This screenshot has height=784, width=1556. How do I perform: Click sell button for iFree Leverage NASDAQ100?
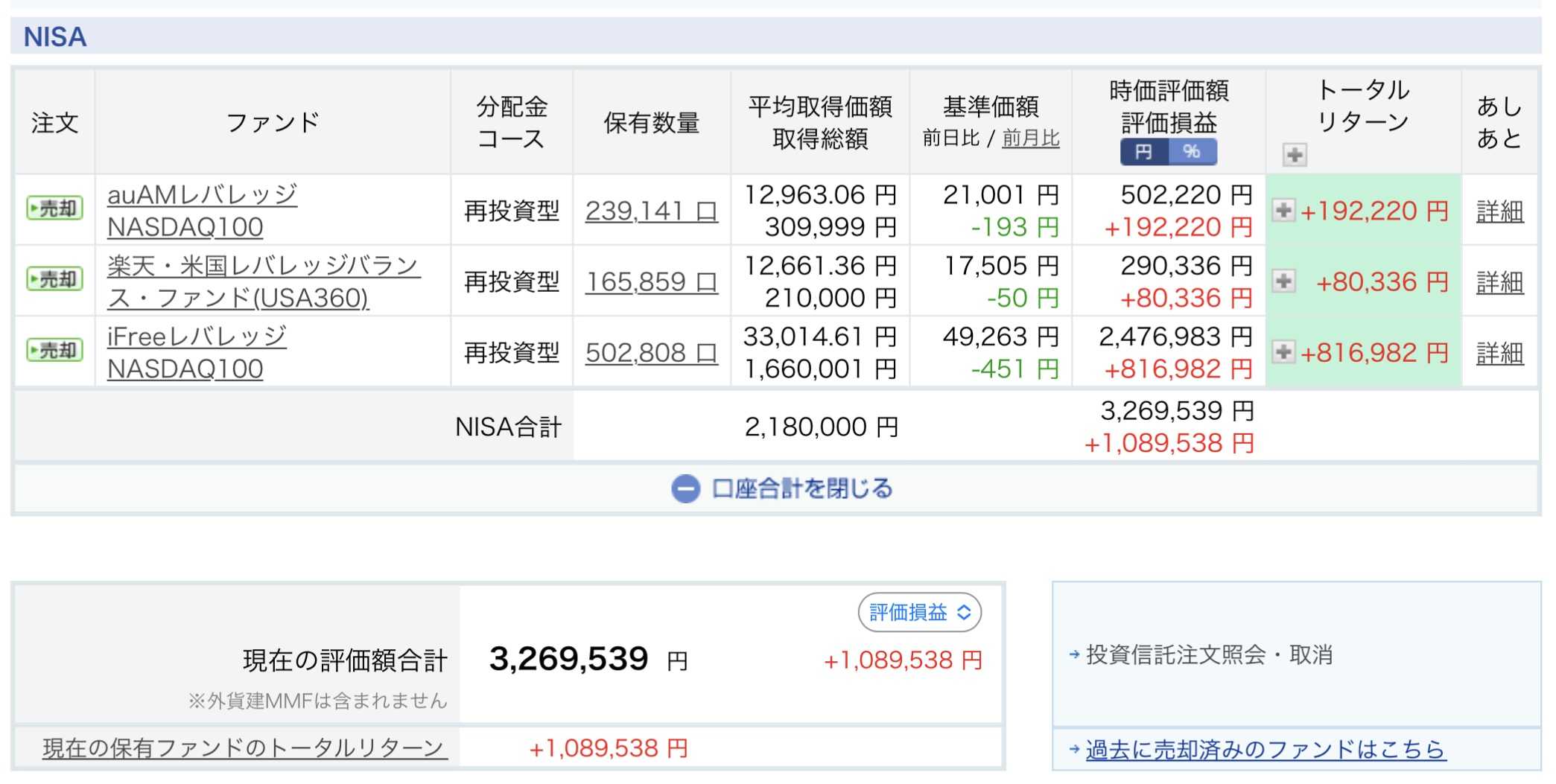(x=54, y=351)
